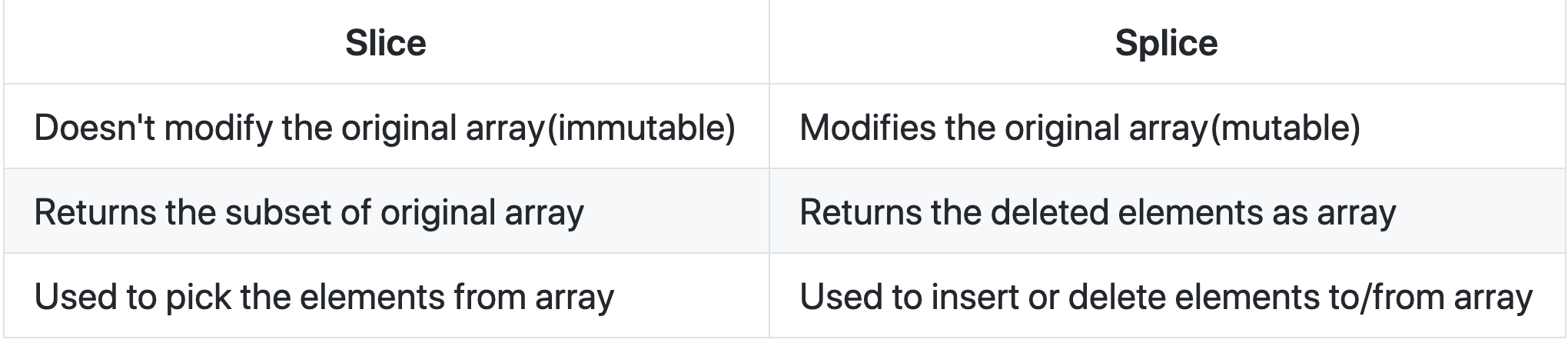Image resolution: width=1568 pixels, height=346 pixels.
Task: Select the "Used to insert or delete elements" cell
Action: pos(1167,296)
